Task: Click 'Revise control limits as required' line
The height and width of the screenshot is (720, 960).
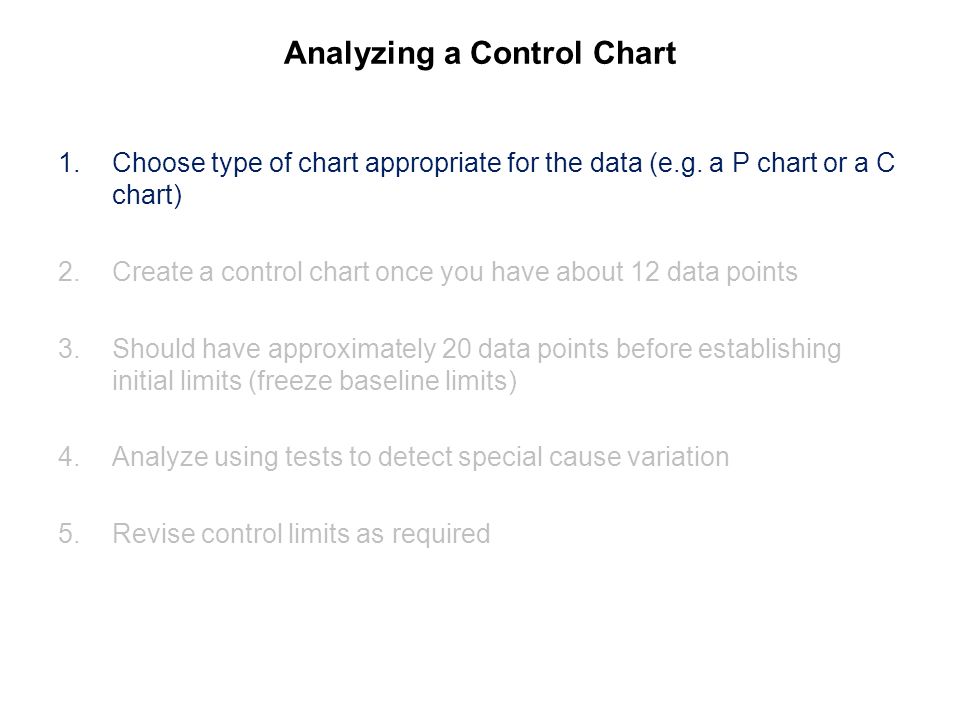Action: [x=301, y=535]
